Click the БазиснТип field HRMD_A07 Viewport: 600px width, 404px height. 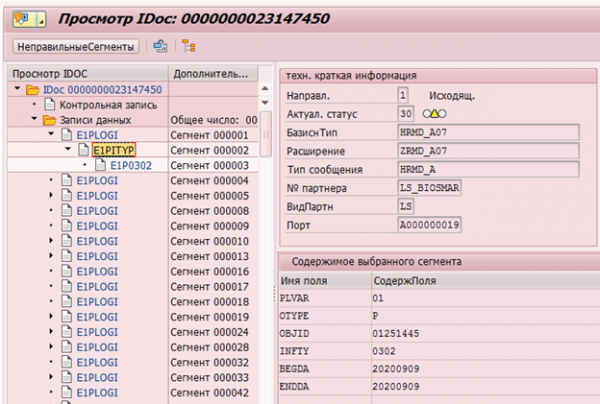click(x=422, y=133)
